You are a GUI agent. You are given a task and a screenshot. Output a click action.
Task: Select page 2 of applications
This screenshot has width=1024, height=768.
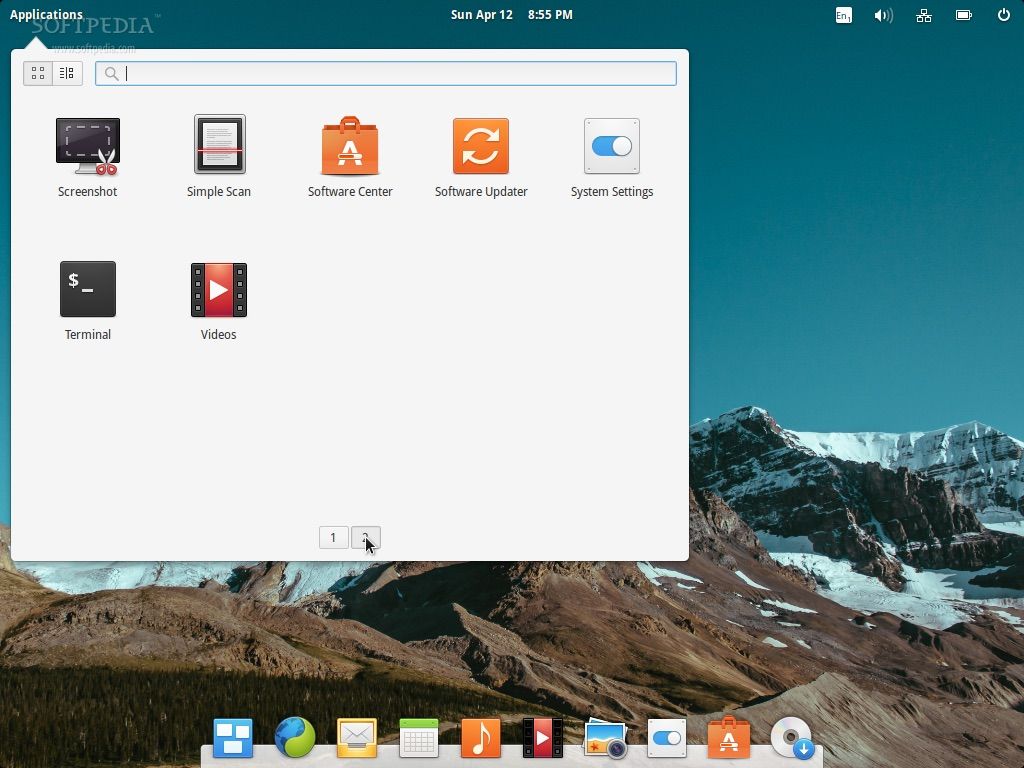click(366, 537)
